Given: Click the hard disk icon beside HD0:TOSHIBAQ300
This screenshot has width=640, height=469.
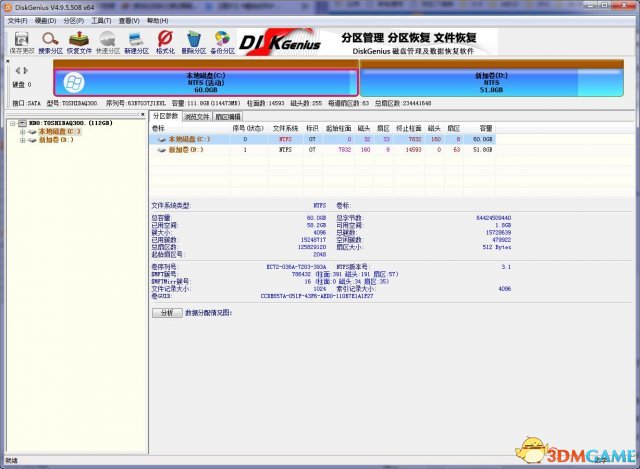Looking at the screenshot, I should [x=22, y=123].
